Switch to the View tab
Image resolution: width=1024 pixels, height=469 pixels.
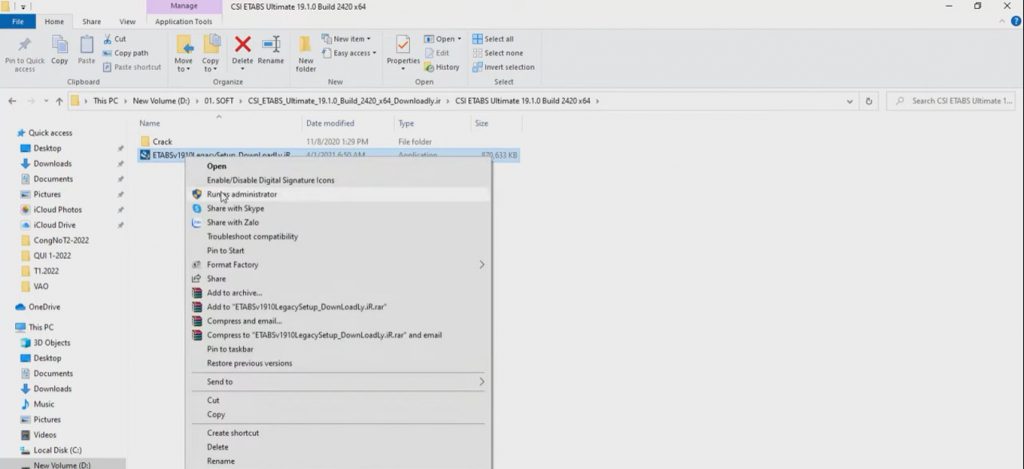(x=127, y=22)
